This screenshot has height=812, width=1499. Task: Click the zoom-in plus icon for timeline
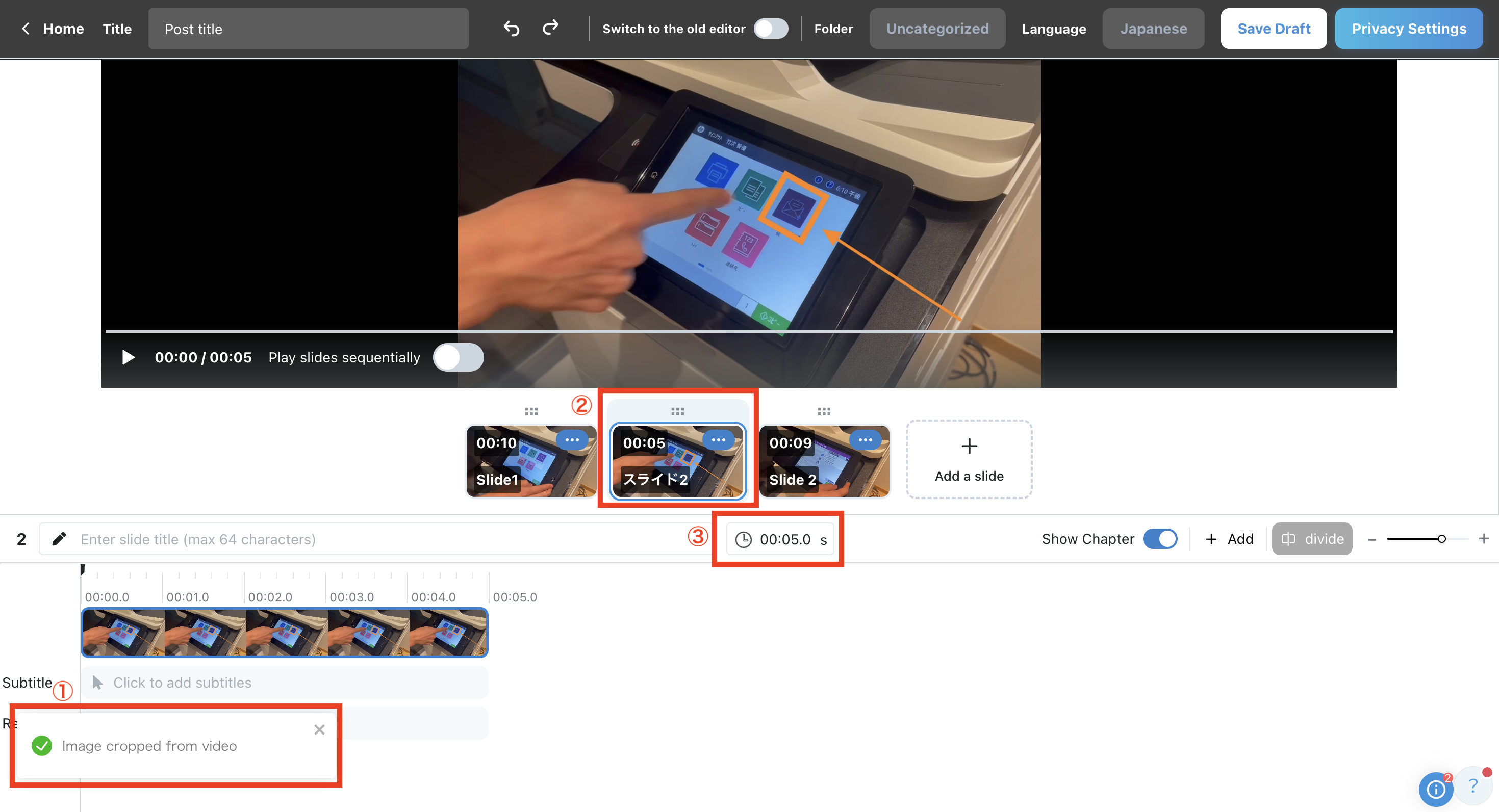click(1483, 539)
